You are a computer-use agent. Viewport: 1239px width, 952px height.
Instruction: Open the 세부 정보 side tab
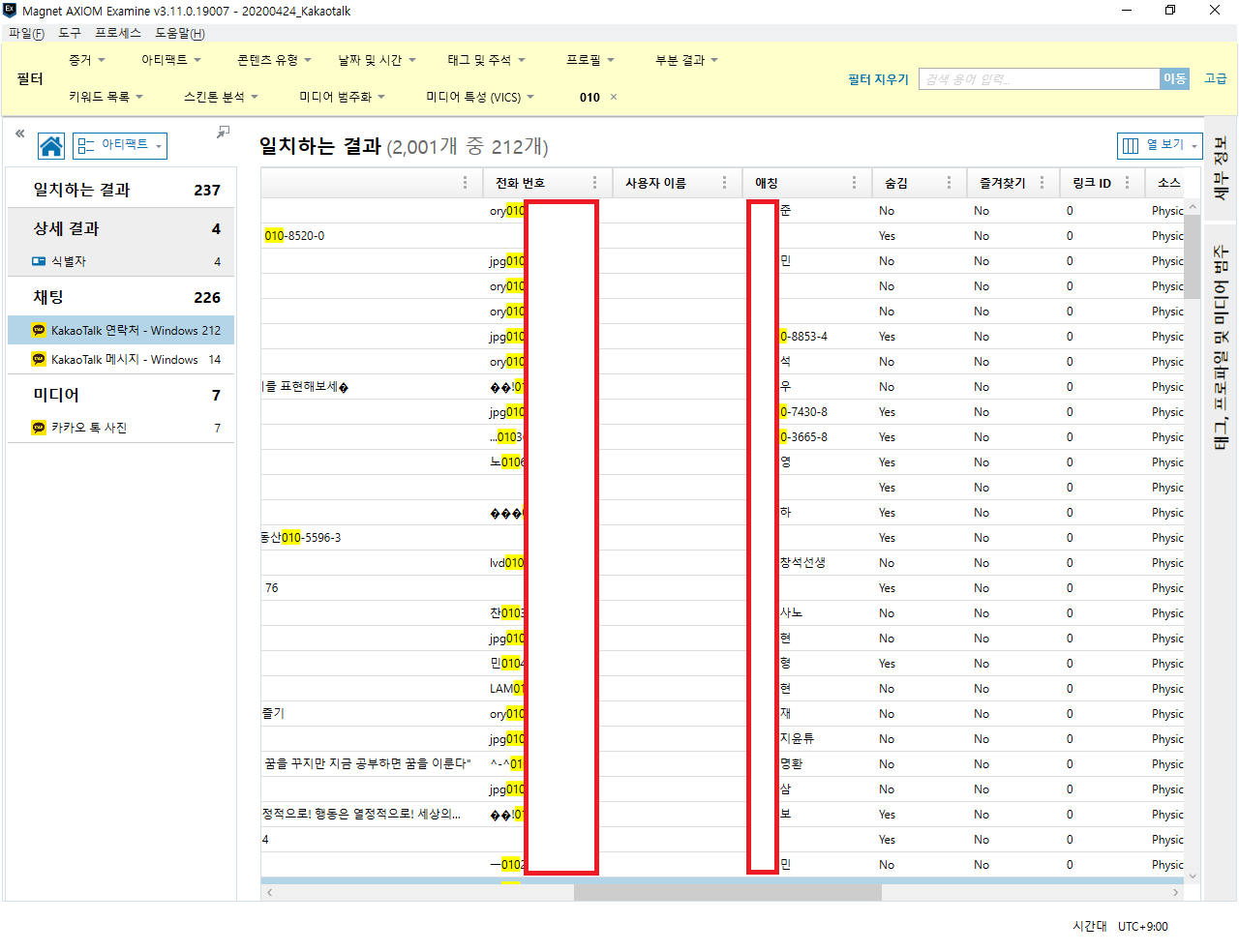[x=1221, y=167]
